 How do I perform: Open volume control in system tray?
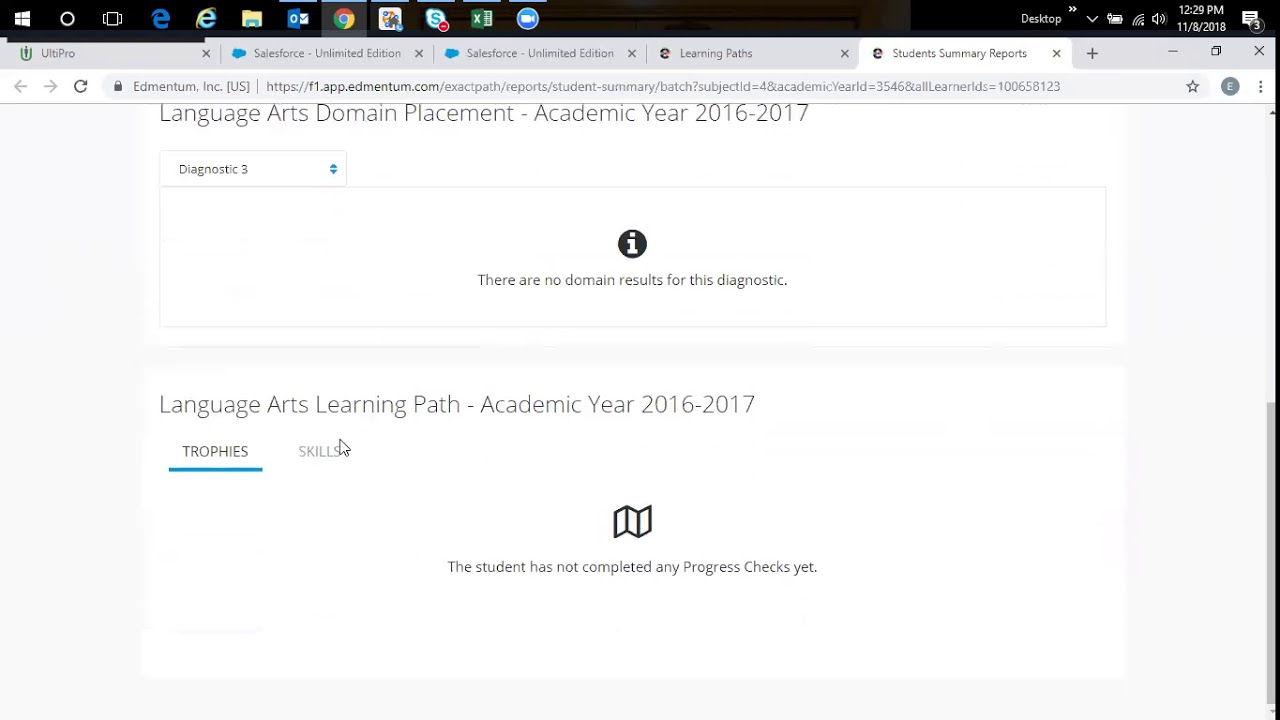click(1159, 18)
